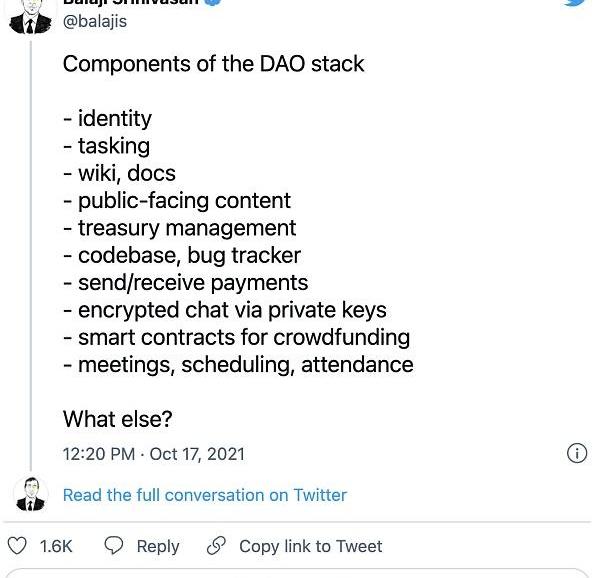Click the blue verified badge
Screen dimensions: 600x578
(213, 2)
